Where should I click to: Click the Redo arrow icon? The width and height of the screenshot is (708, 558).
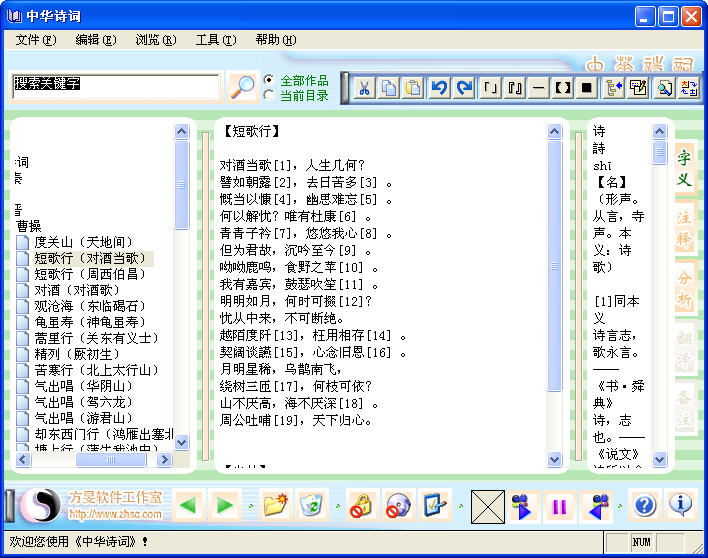pos(464,88)
